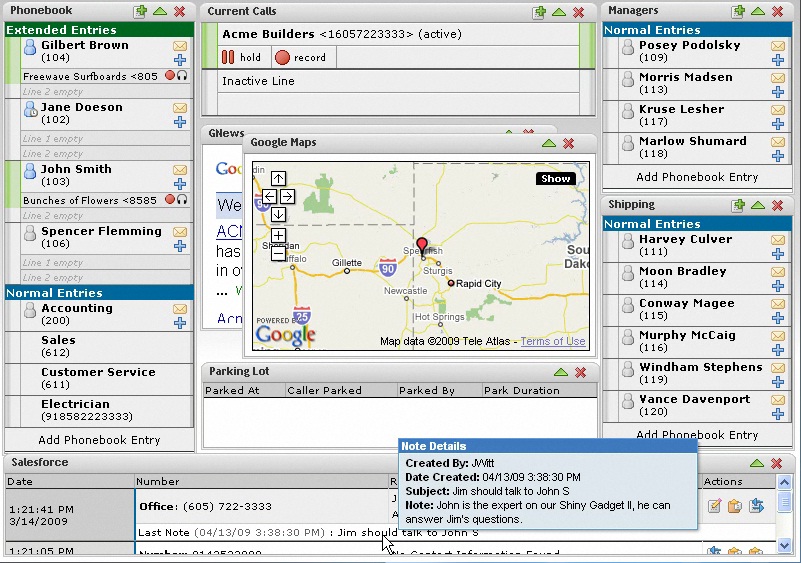The width and height of the screenshot is (801, 563).
Task: Click blue plus icon beside Vance Davenport
Action: 778,414
